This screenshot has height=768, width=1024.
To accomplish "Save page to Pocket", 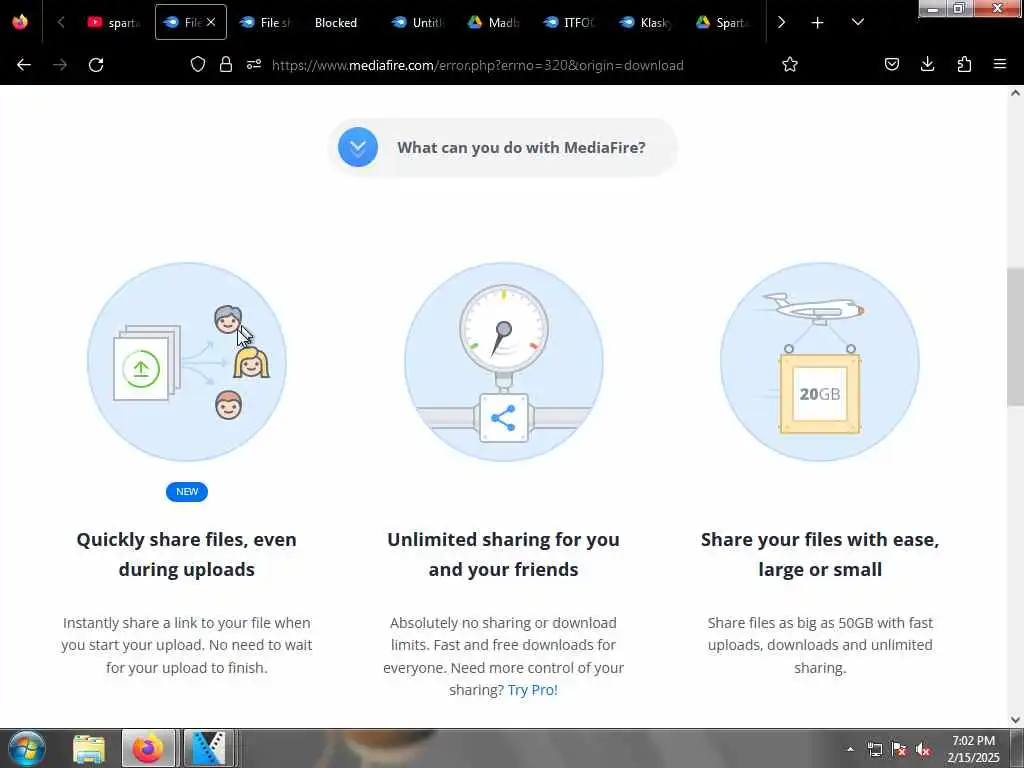I will point(891,65).
